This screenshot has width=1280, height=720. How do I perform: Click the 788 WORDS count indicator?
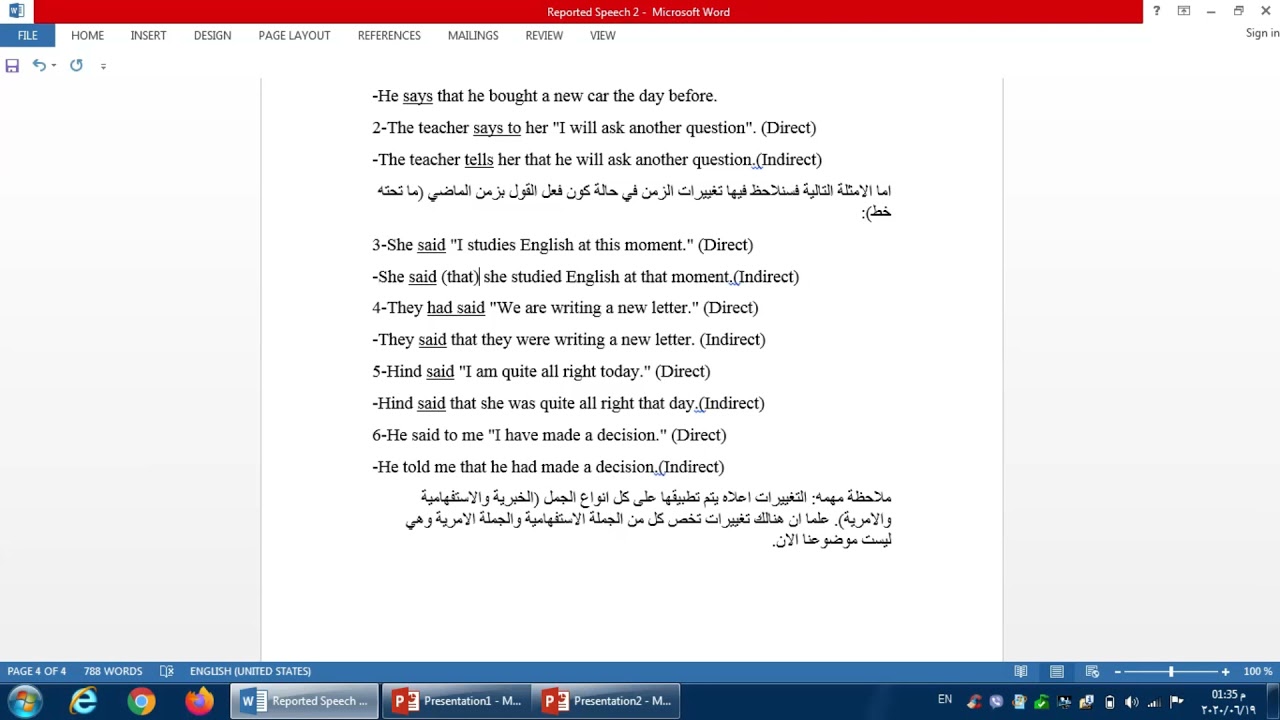[113, 671]
